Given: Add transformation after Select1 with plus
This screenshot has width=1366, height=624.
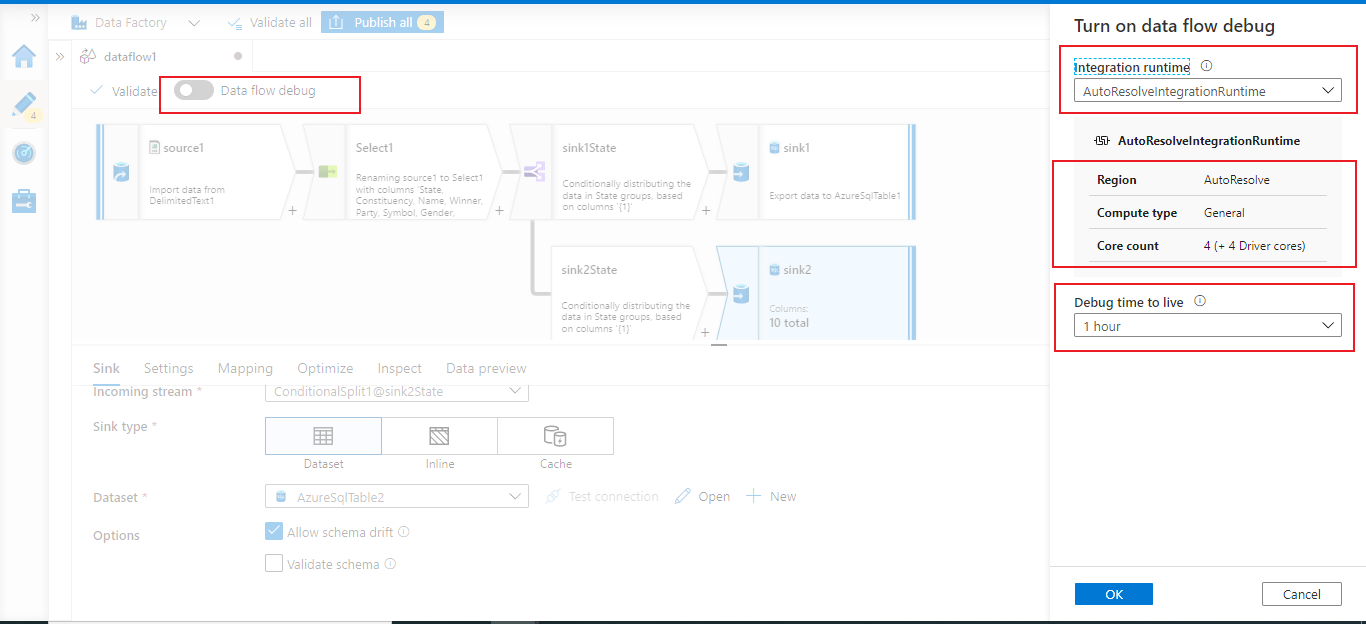Looking at the screenshot, I should click(499, 211).
